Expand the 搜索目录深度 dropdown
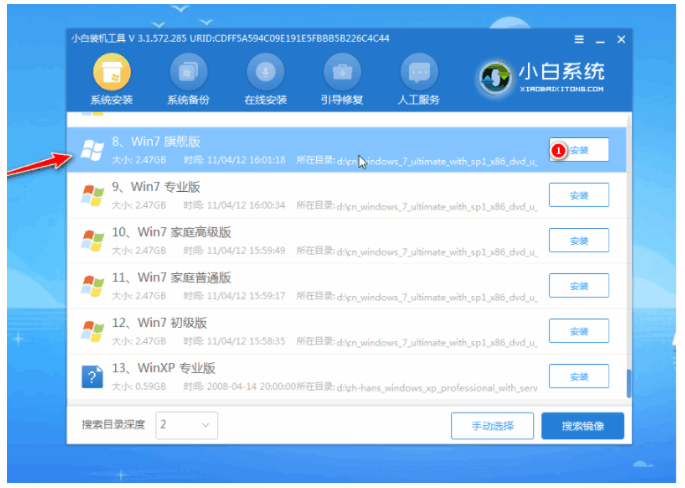 (187, 425)
